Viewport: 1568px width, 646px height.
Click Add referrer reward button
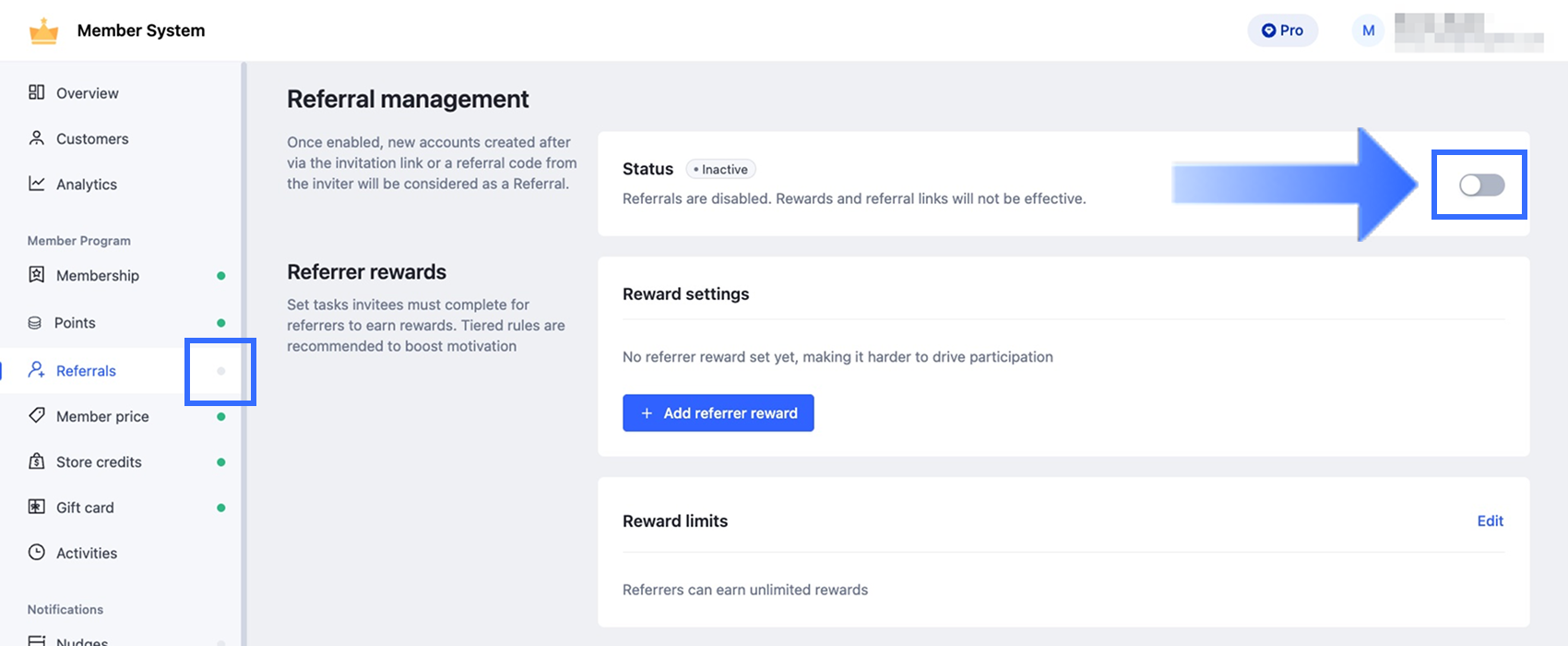tap(718, 413)
